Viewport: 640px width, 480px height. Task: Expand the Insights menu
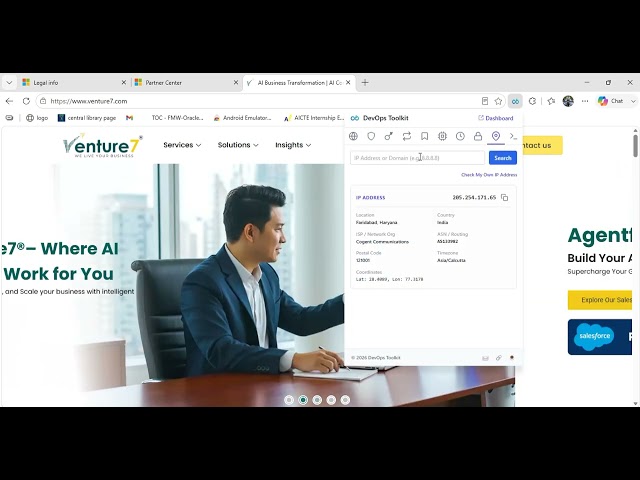[x=293, y=145]
